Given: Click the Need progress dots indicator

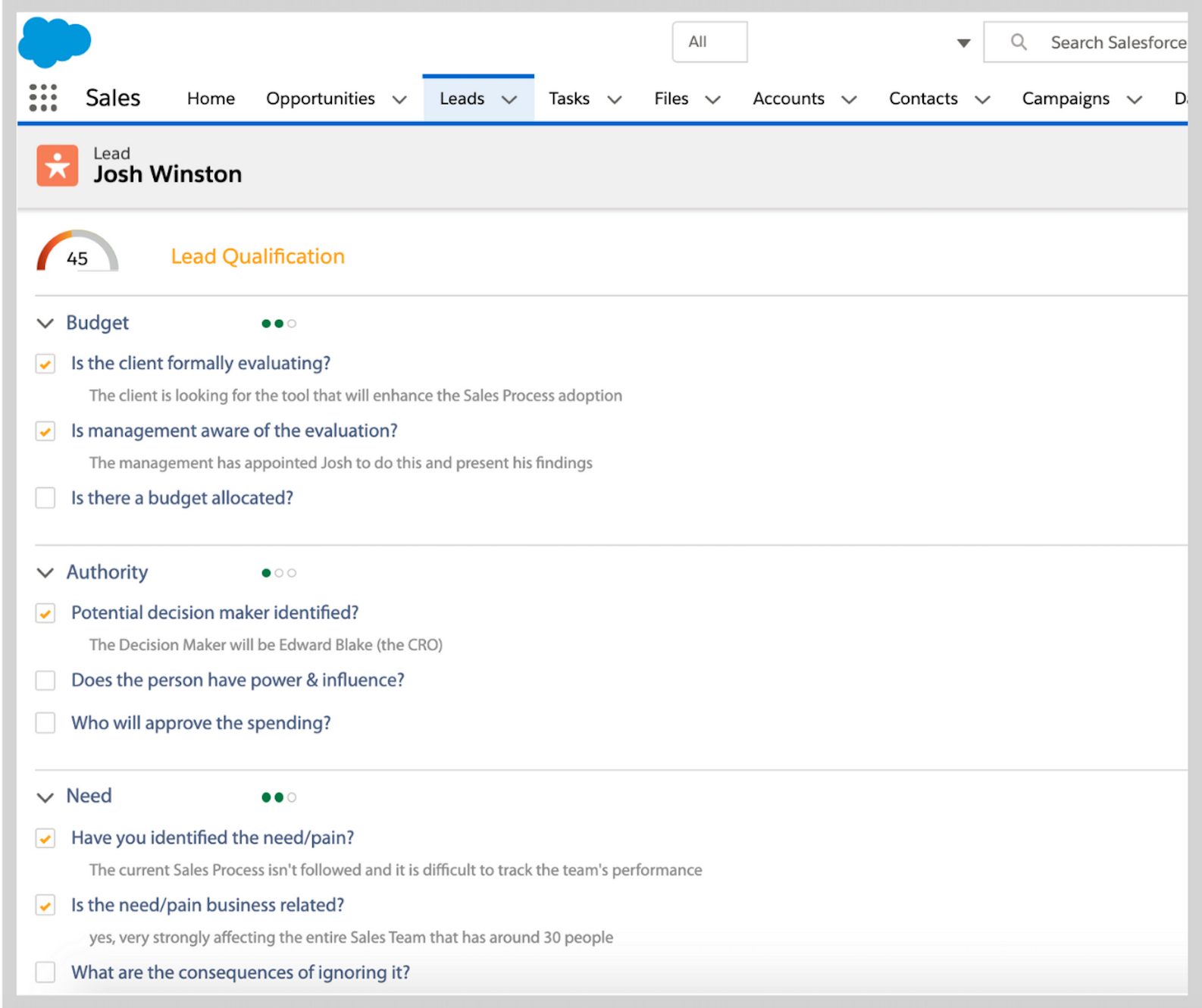Looking at the screenshot, I should [279, 797].
